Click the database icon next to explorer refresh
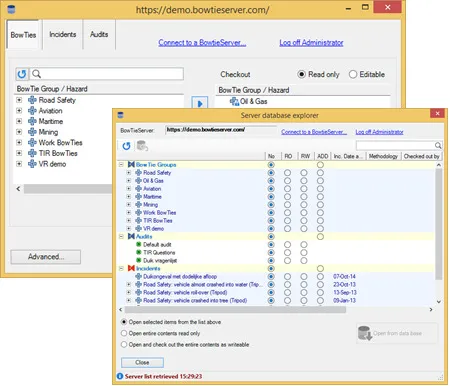This screenshot has height=386, width=450. [142, 146]
